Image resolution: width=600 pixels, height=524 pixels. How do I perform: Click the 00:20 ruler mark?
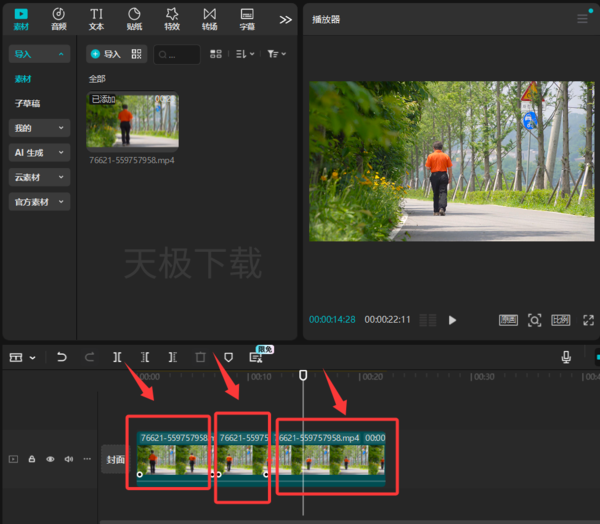coord(371,377)
